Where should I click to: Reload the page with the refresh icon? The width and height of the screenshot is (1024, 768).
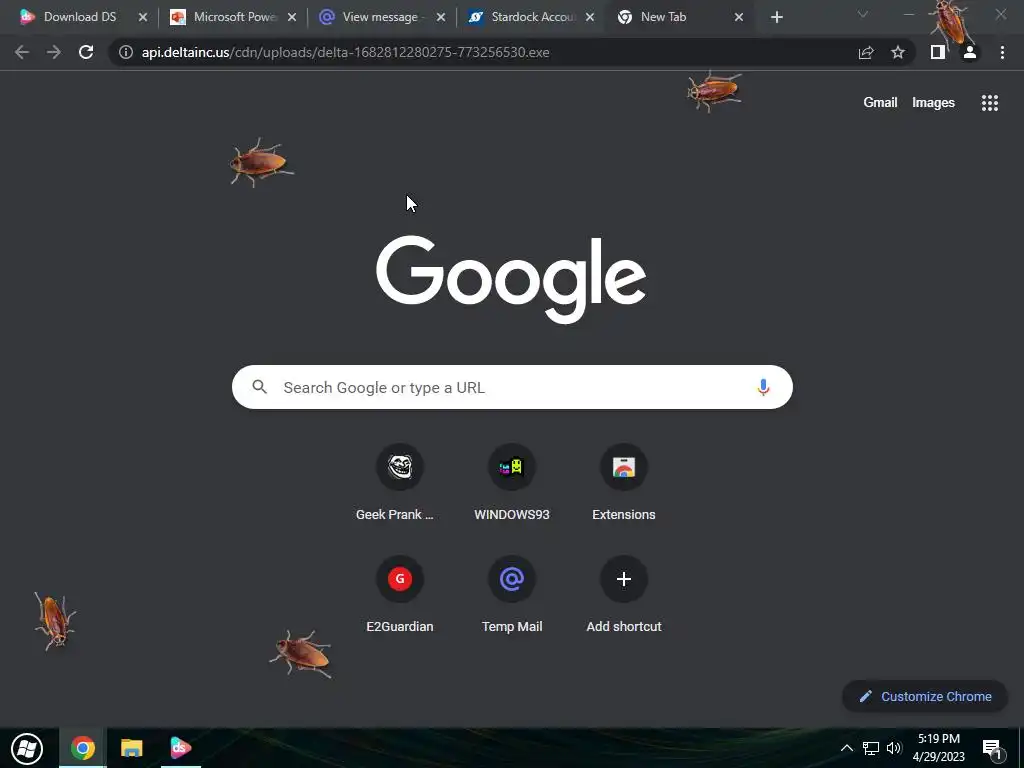point(86,52)
